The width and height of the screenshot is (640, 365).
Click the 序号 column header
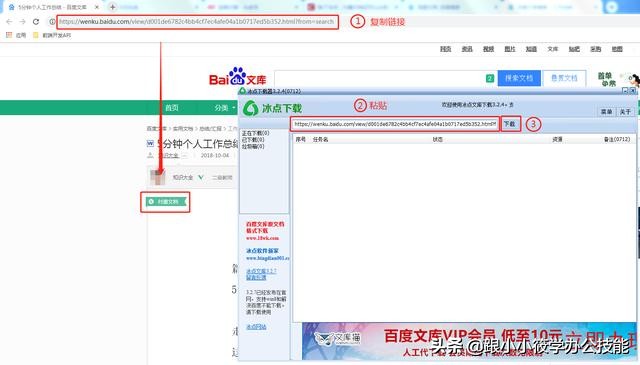point(301,139)
